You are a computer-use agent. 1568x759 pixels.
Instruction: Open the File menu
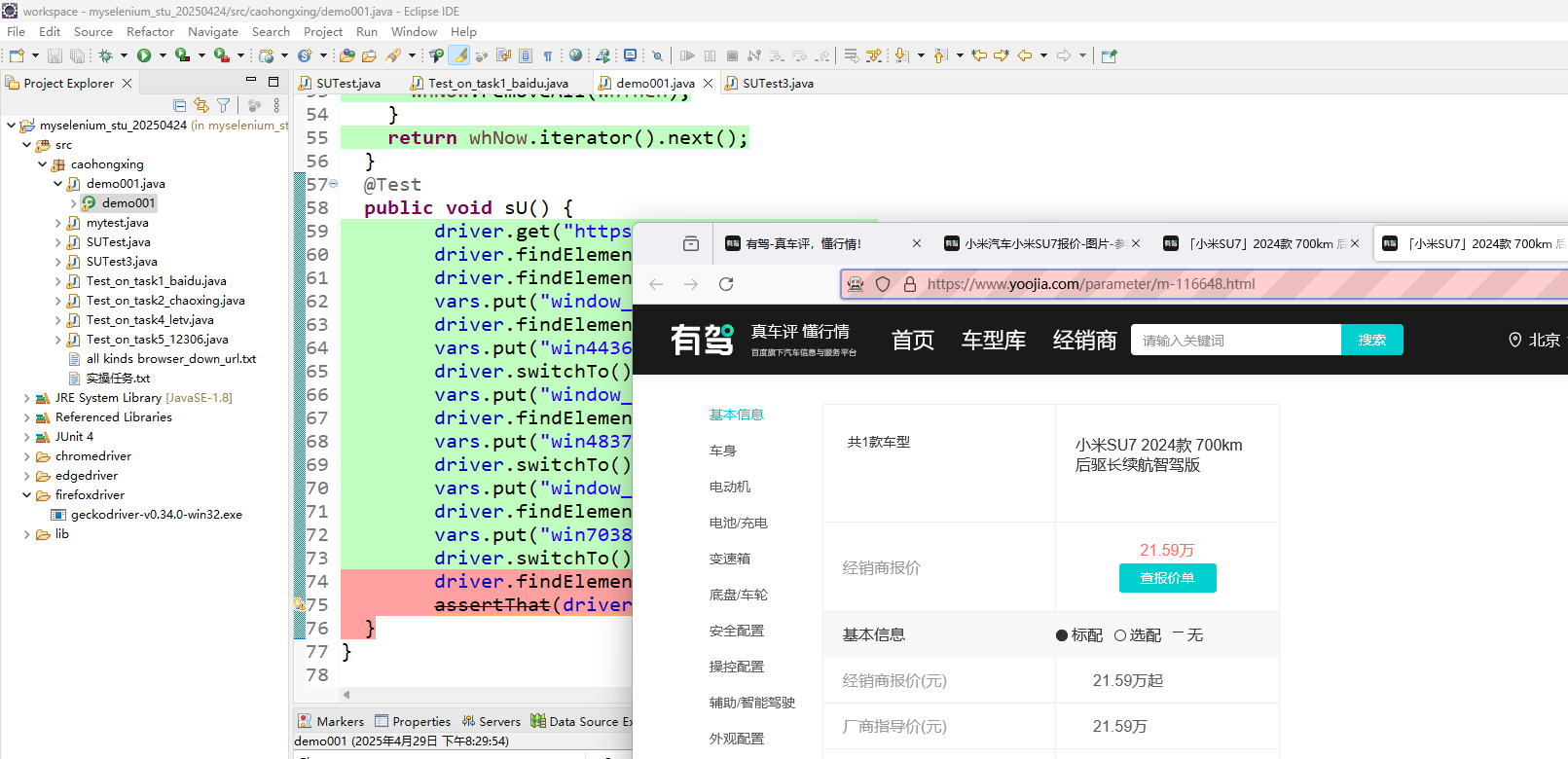coord(17,32)
